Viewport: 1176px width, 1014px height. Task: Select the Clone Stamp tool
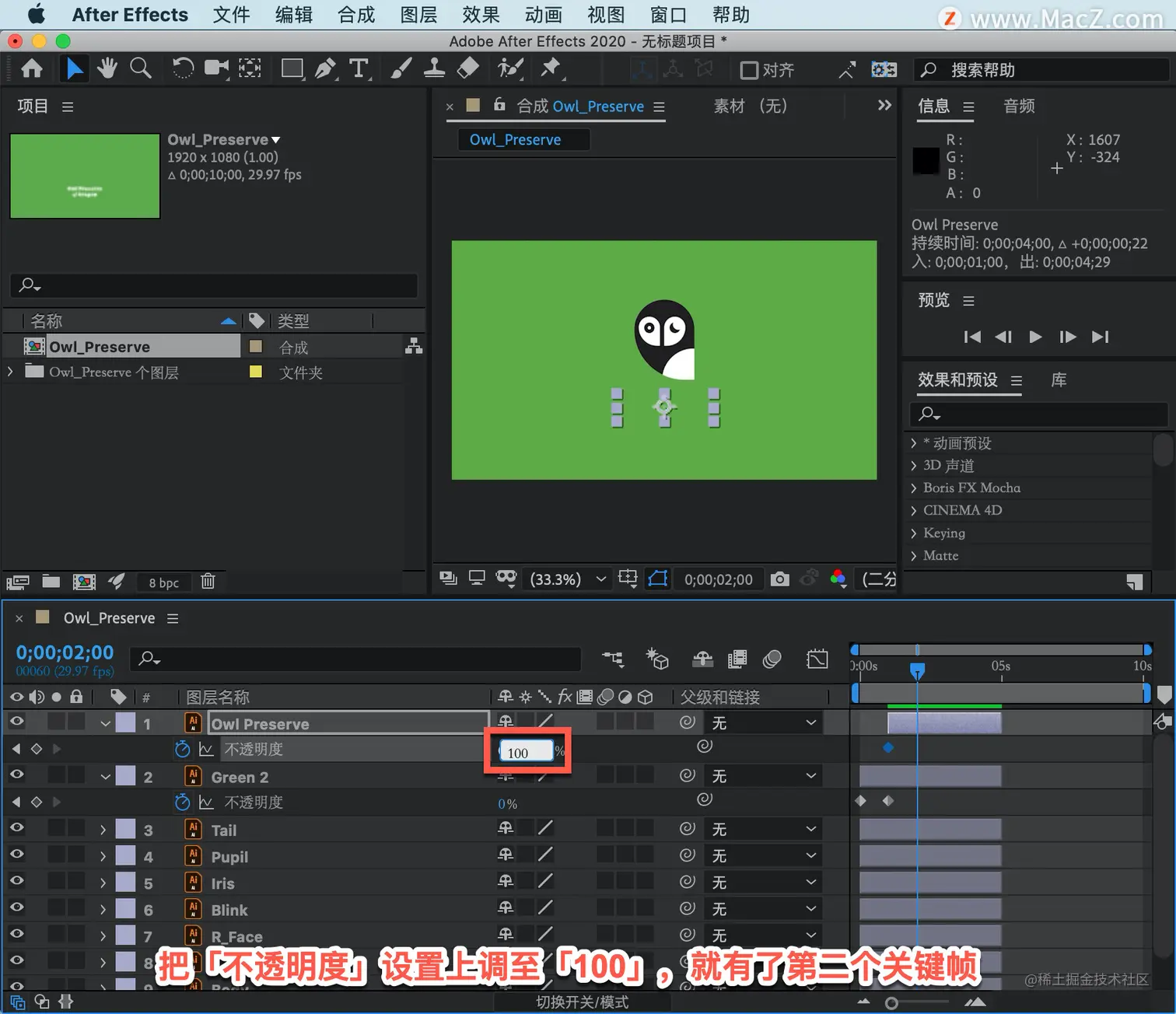point(434,69)
